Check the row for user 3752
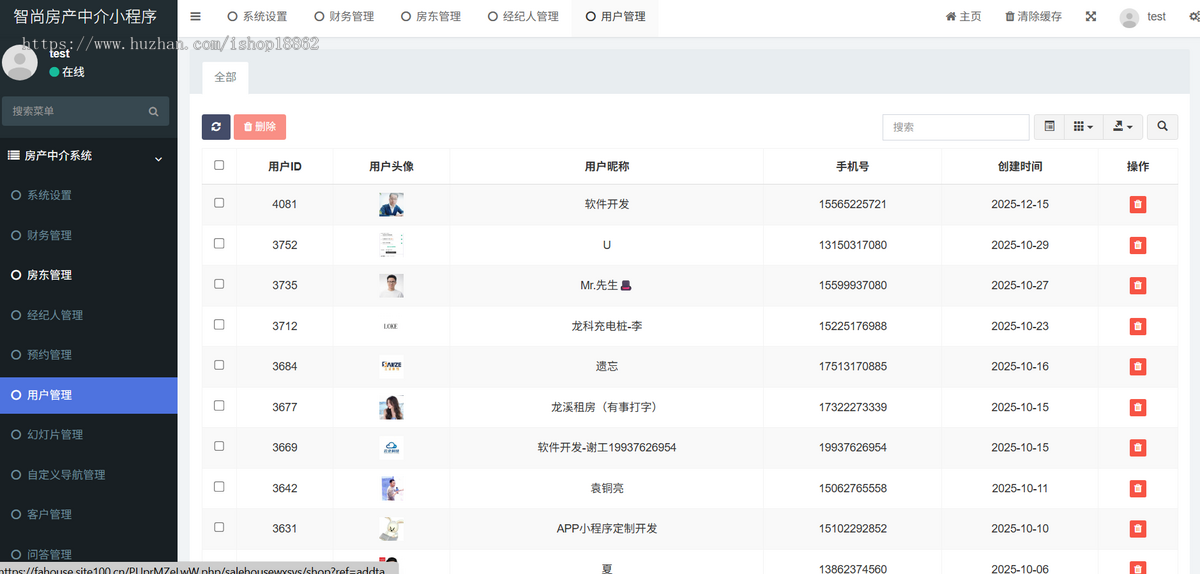Image resolution: width=1200 pixels, height=574 pixels. pyautogui.click(x=219, y=243)
